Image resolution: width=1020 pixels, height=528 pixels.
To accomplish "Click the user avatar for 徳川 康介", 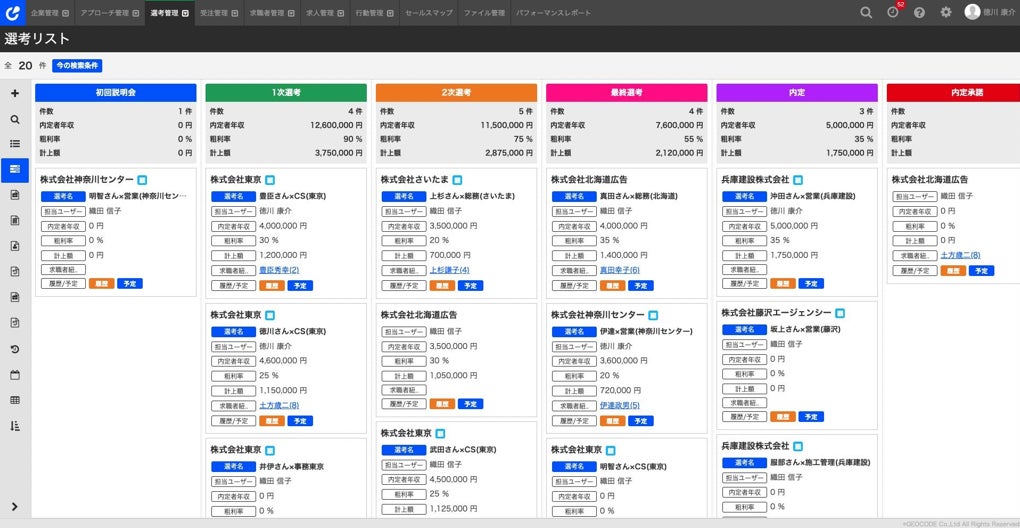I will point(972,12).
